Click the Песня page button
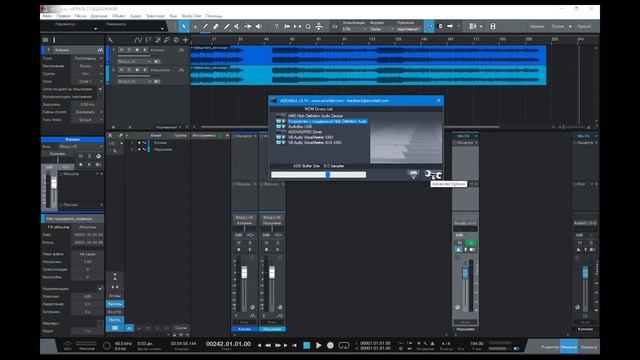 558,27
